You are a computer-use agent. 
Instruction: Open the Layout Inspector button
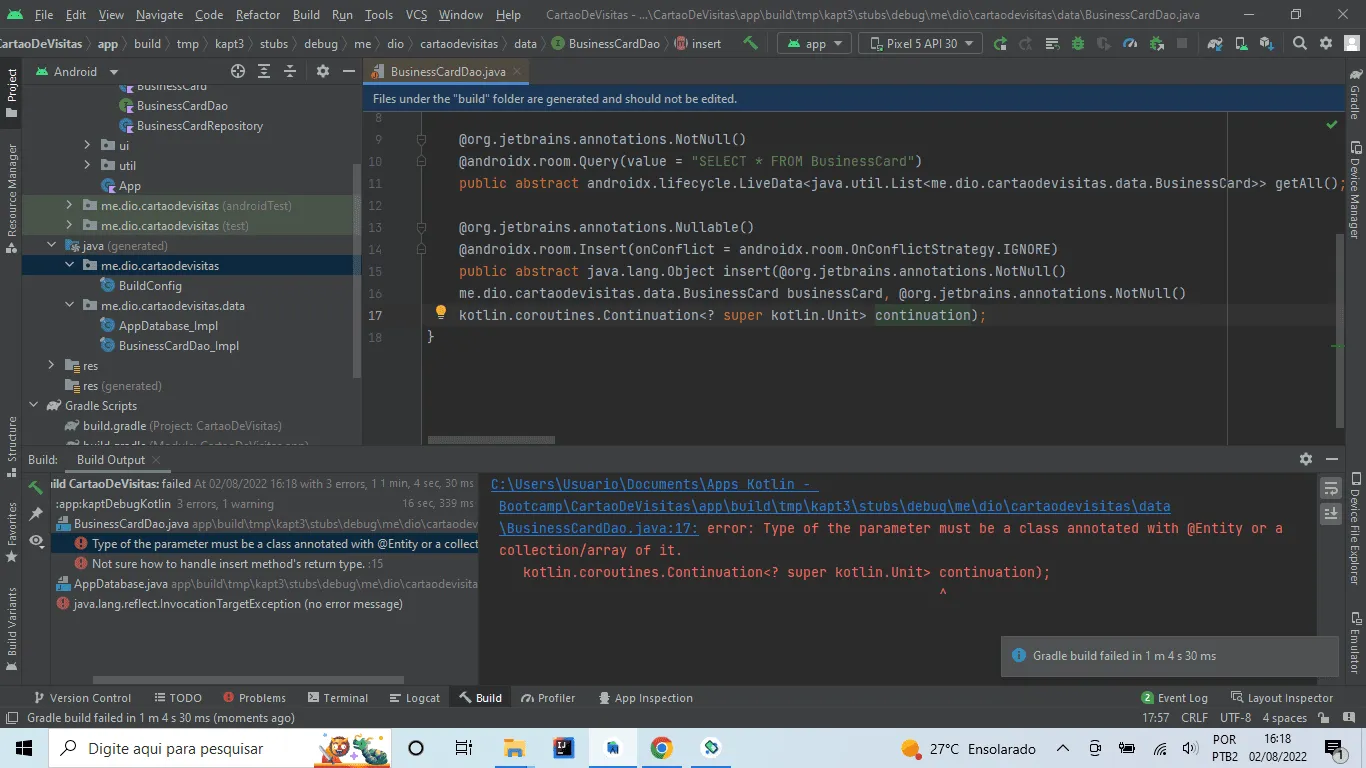coord(1280,698)
